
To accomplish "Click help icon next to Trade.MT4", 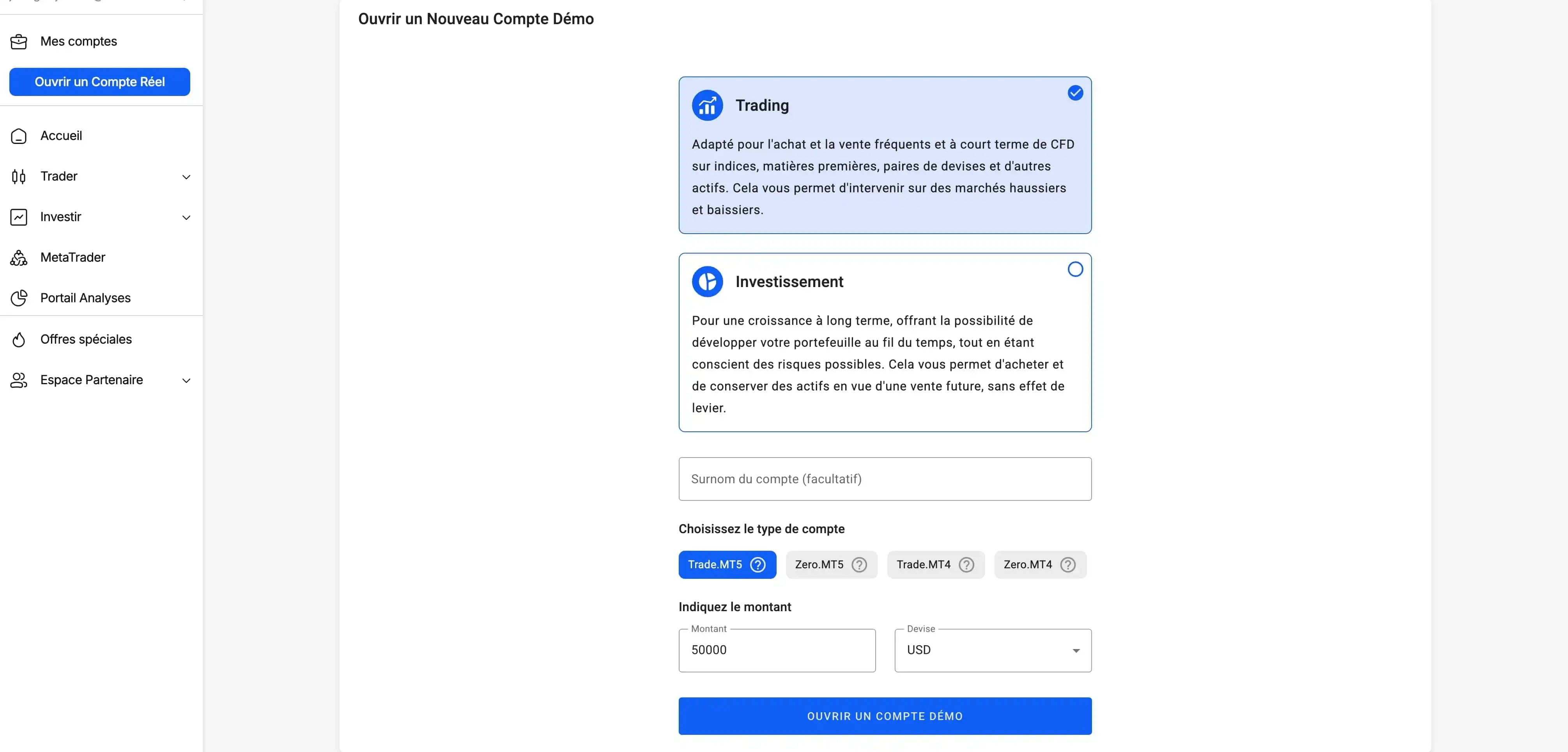I will pos(966,564).
